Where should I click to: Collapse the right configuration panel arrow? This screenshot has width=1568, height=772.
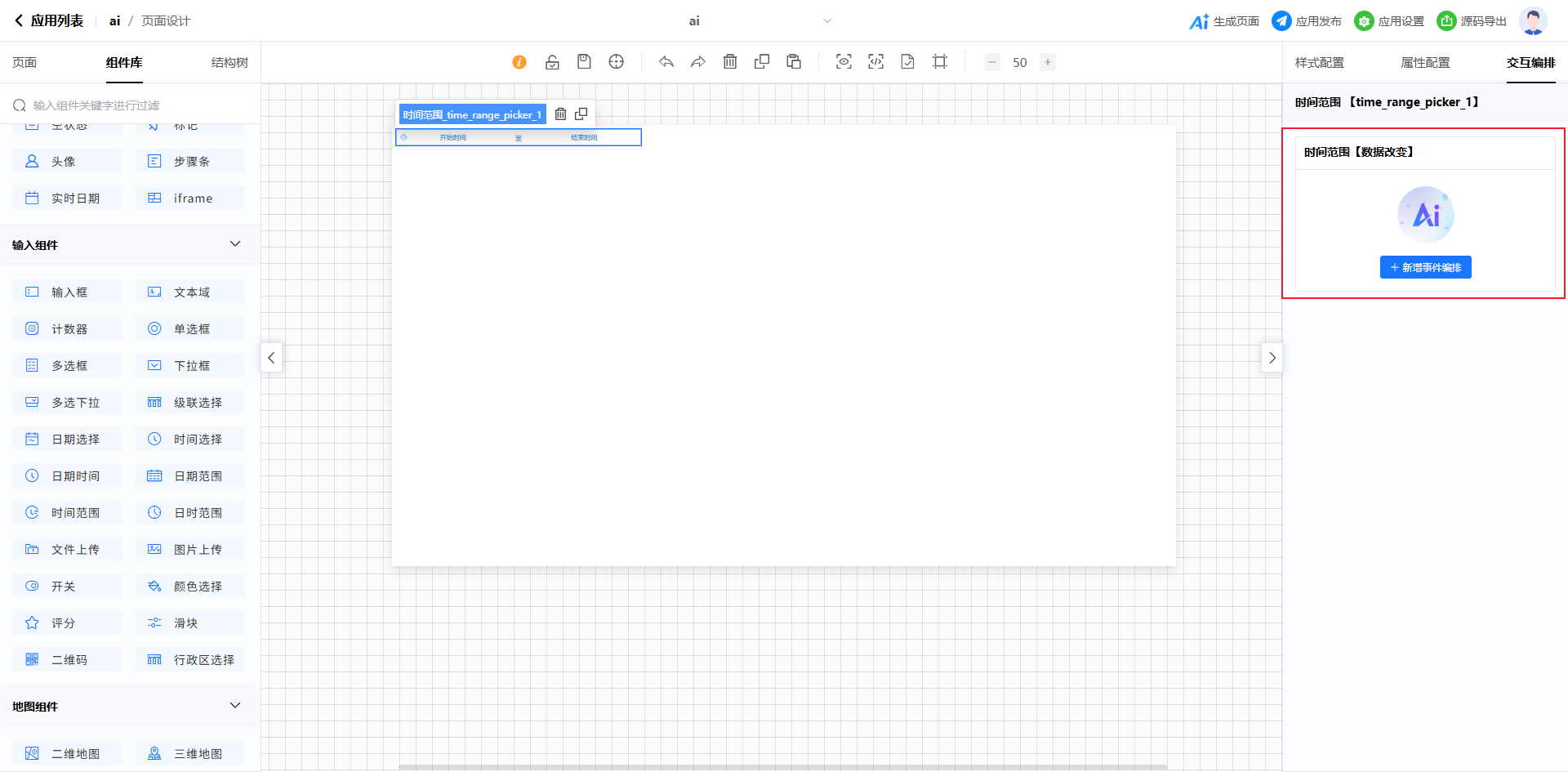(1272, 358)
